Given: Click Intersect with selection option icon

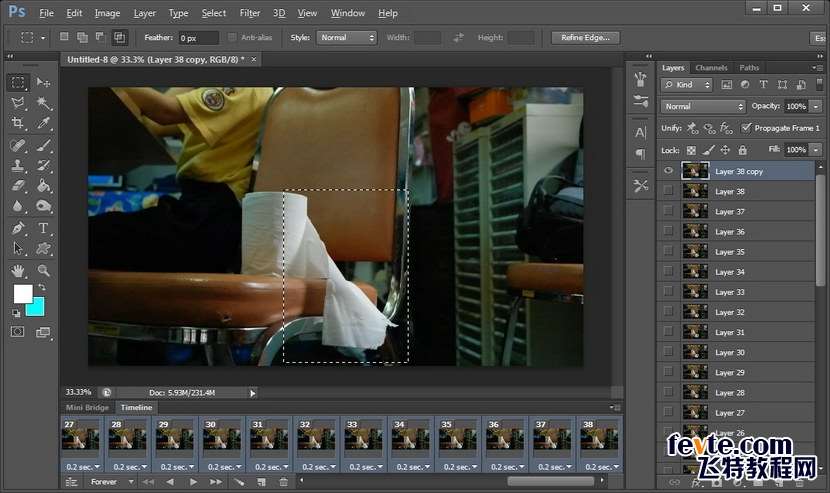Looking at the screenshot, I should (x=120, y=37).
